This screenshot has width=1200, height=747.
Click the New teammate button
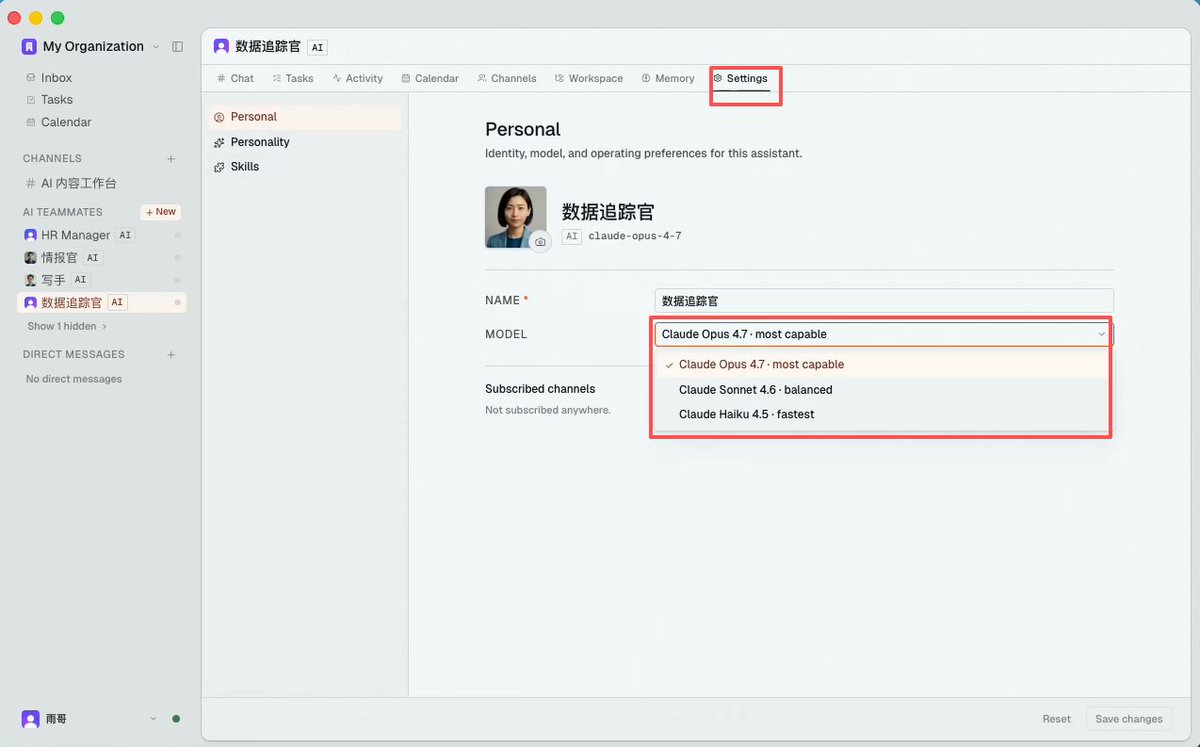tap(160, 212)
